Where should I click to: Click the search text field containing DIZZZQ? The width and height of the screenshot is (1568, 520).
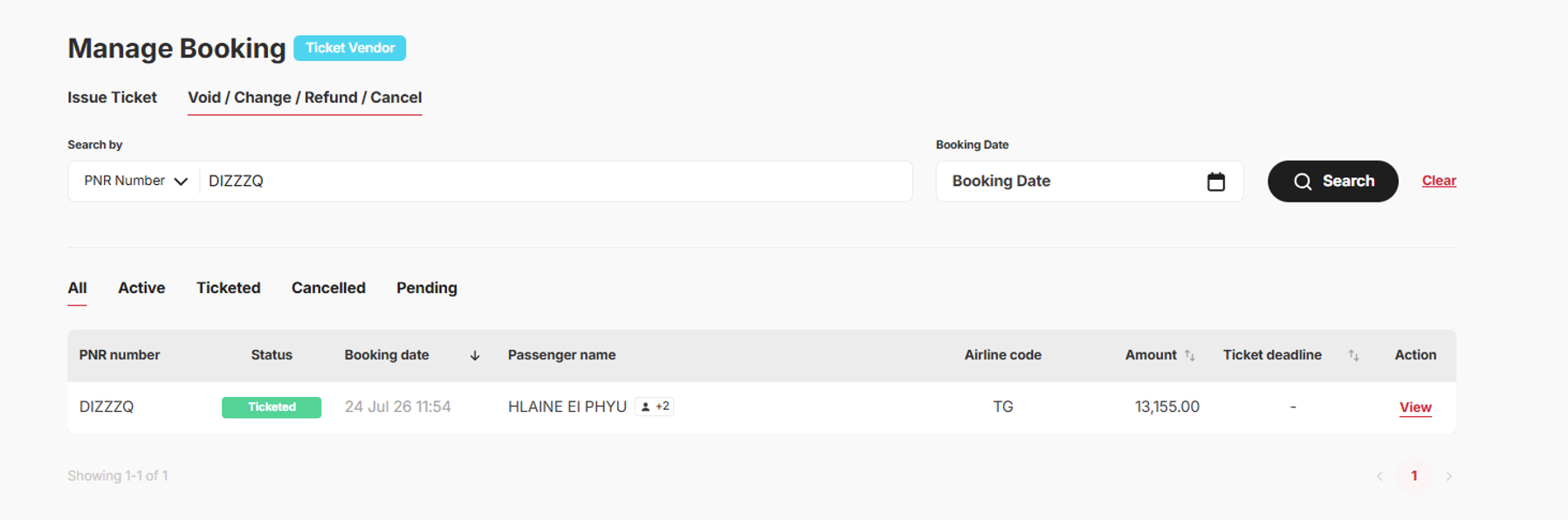pos(556,181)
